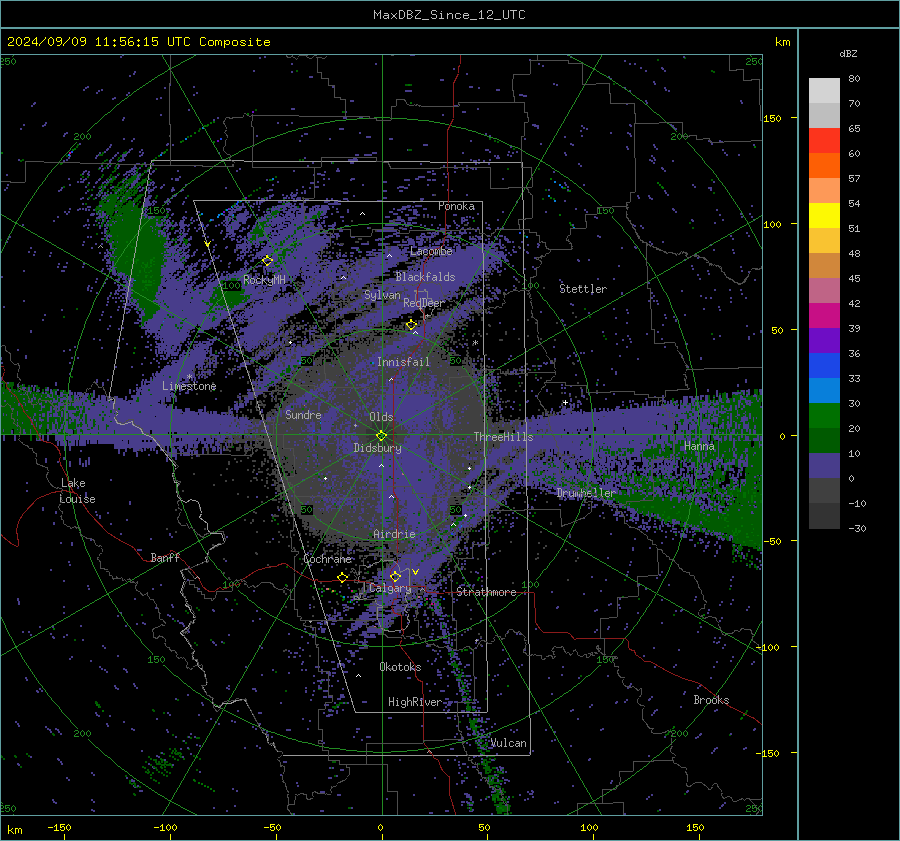The image size is (900, 841).
Task: Select the Didsbury label
Action: pyautogui.click(x=378, y=448)
